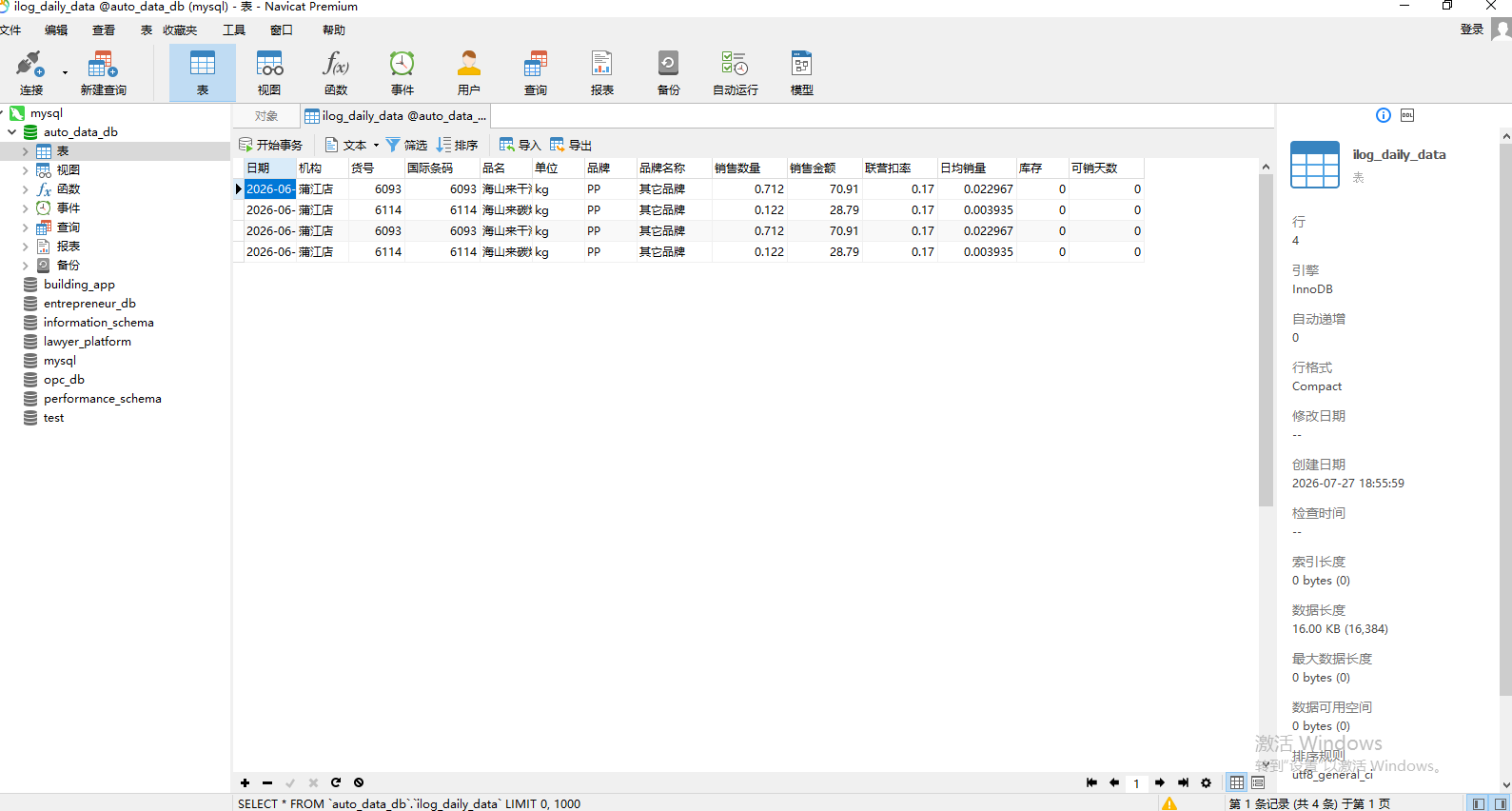Switch to the 对象 (Objects) tab

(x=266, y=116)
